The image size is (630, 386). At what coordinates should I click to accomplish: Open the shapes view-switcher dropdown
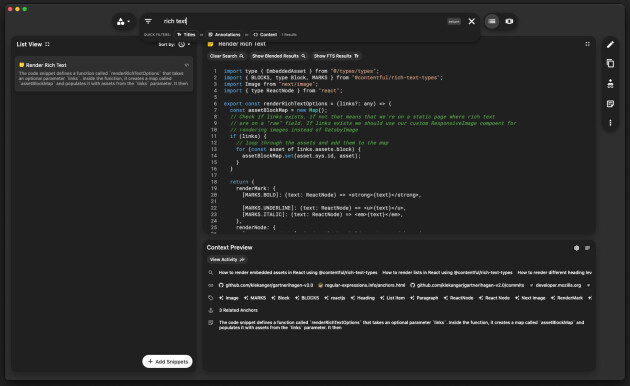[123, 22]
